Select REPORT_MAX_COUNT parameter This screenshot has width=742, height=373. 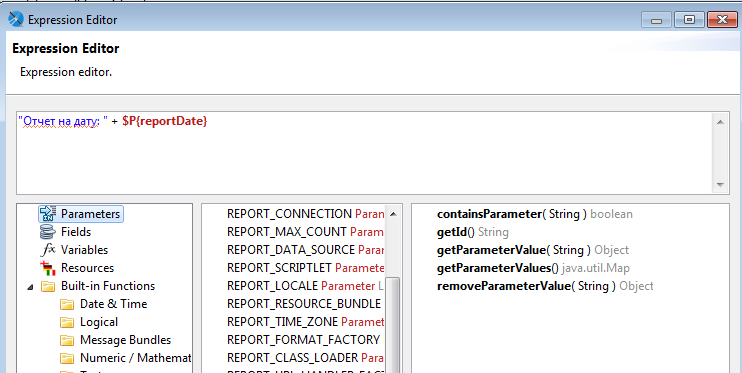[x=305, y=232]
